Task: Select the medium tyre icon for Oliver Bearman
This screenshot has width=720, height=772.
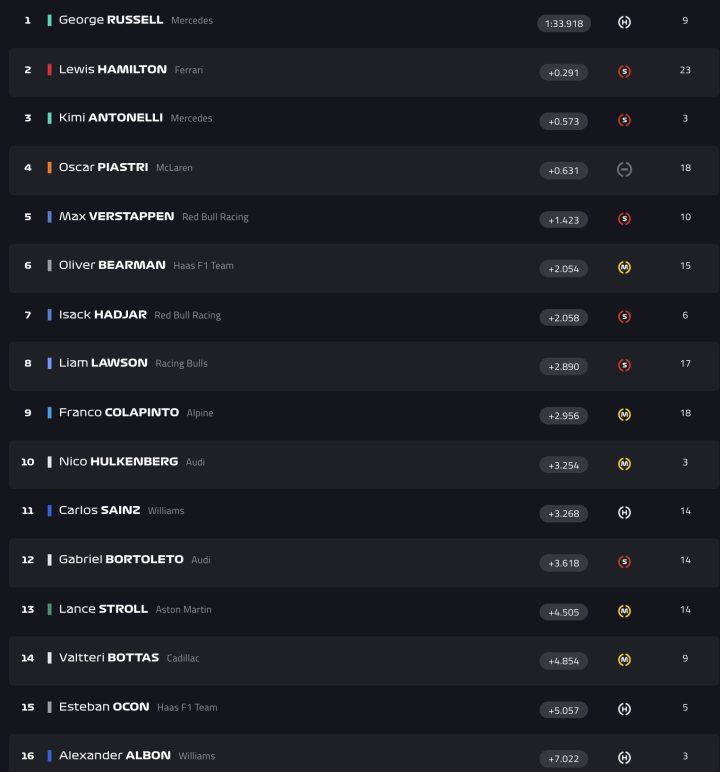Action: pos(624,267)
